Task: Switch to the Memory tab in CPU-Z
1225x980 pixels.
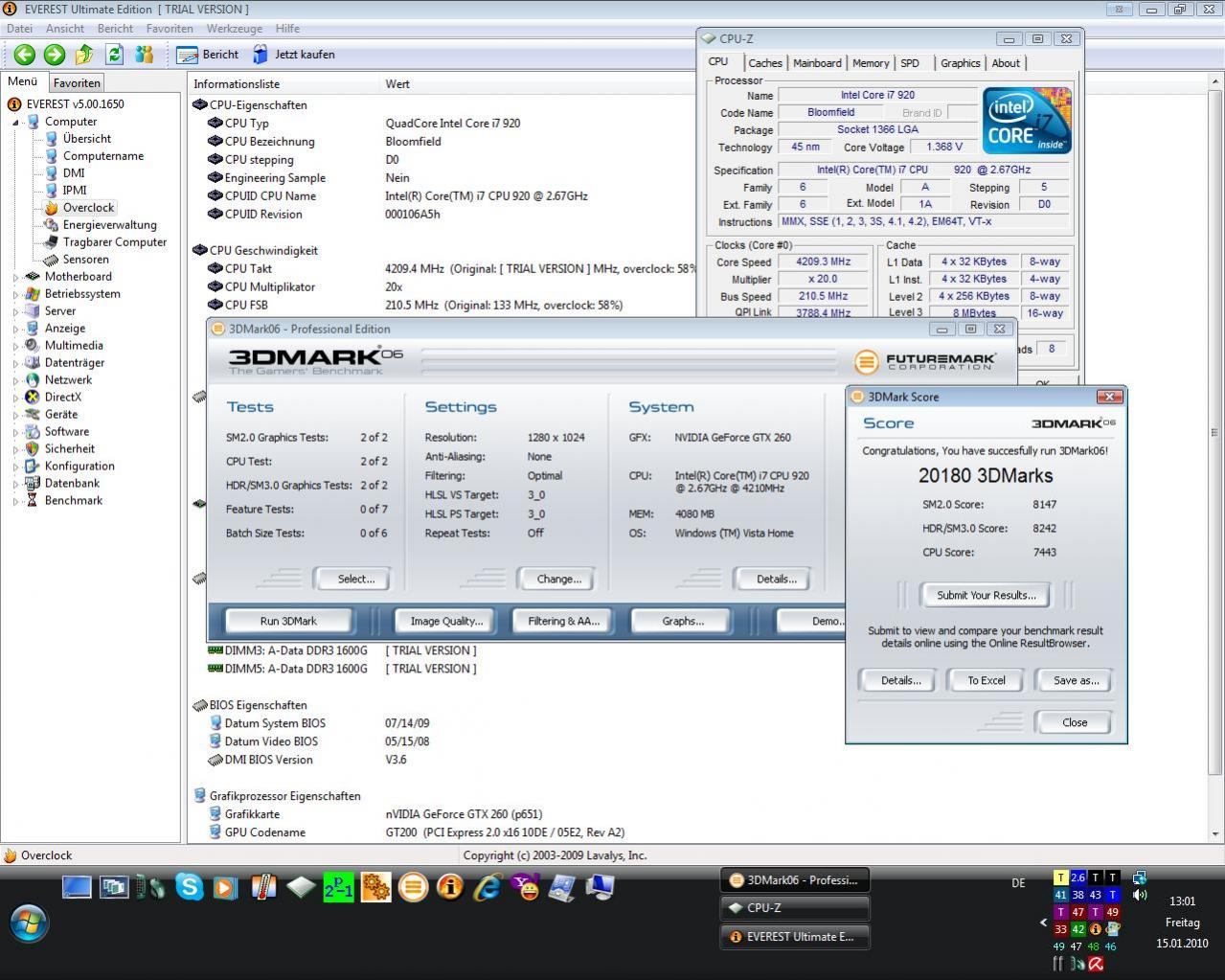Action: coord(871,63)
